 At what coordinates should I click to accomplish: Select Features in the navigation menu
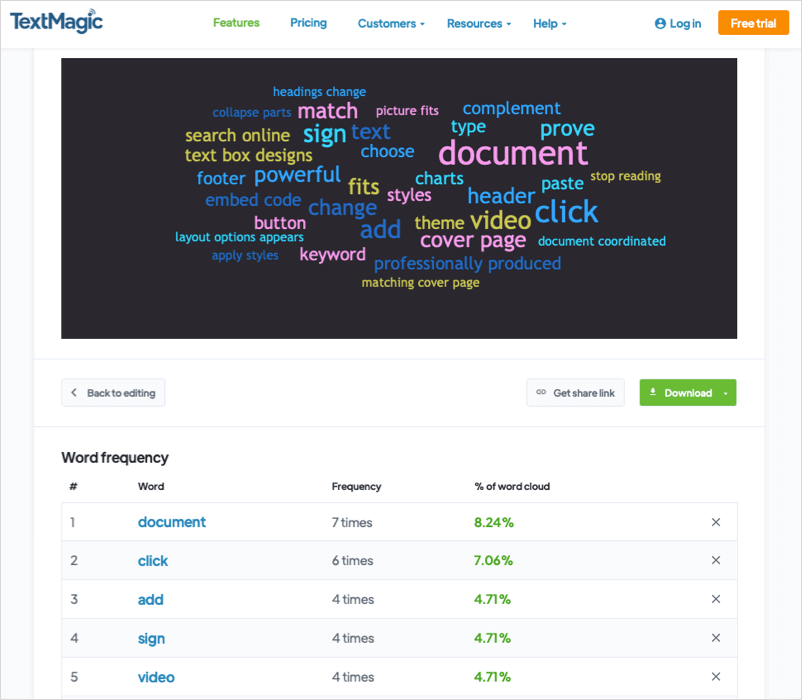(236, 23)
